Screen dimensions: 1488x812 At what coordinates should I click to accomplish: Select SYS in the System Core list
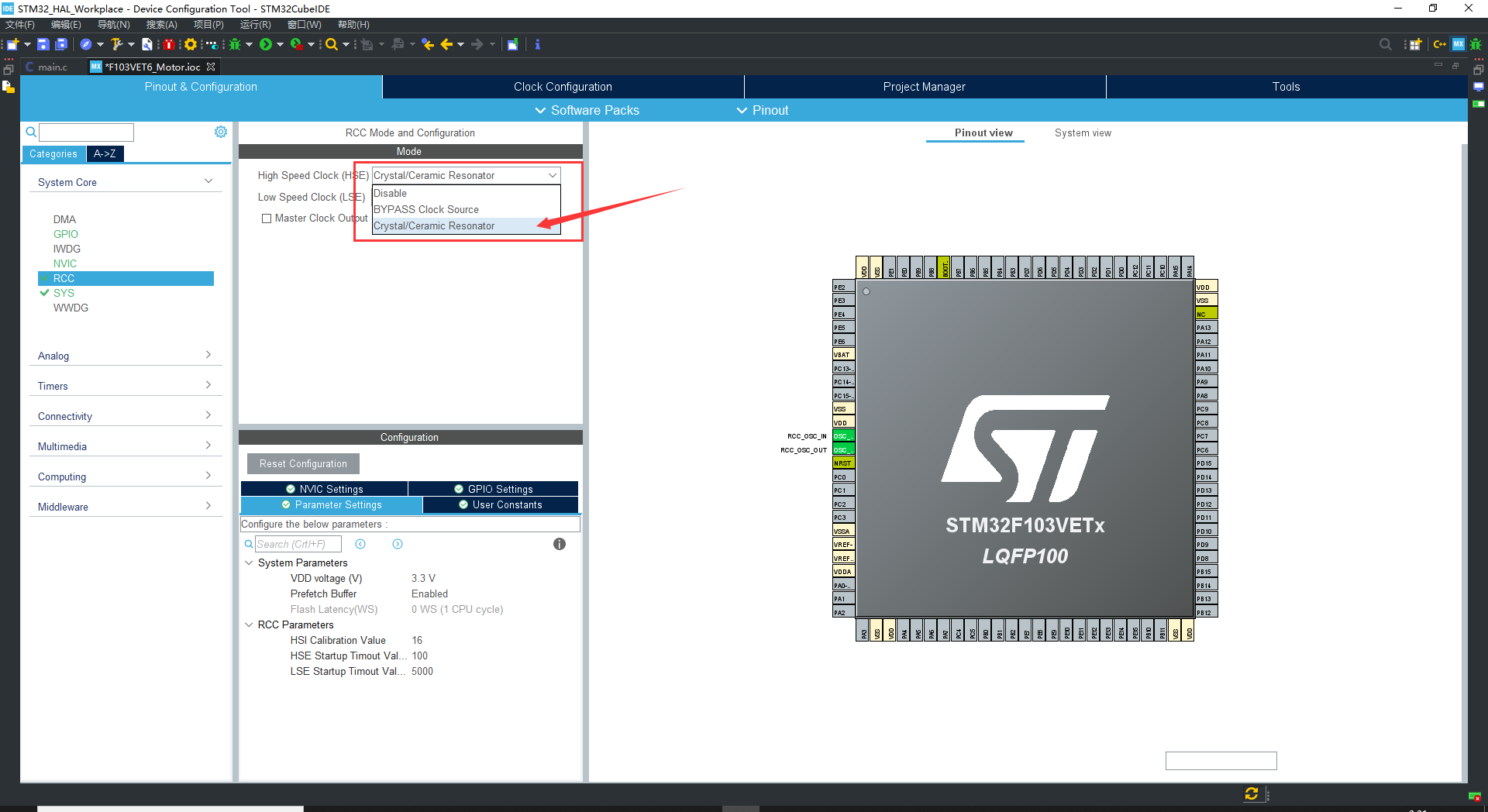click(x=64, y=293)
